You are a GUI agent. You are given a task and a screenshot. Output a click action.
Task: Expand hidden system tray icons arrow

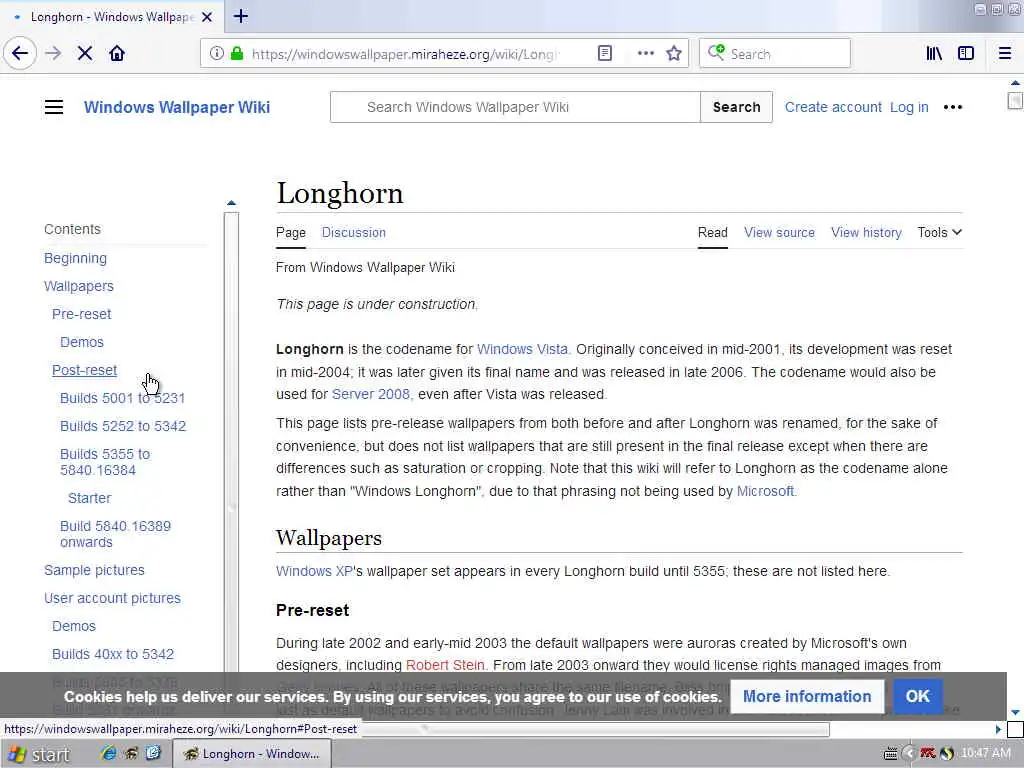[x=909, y=754]
